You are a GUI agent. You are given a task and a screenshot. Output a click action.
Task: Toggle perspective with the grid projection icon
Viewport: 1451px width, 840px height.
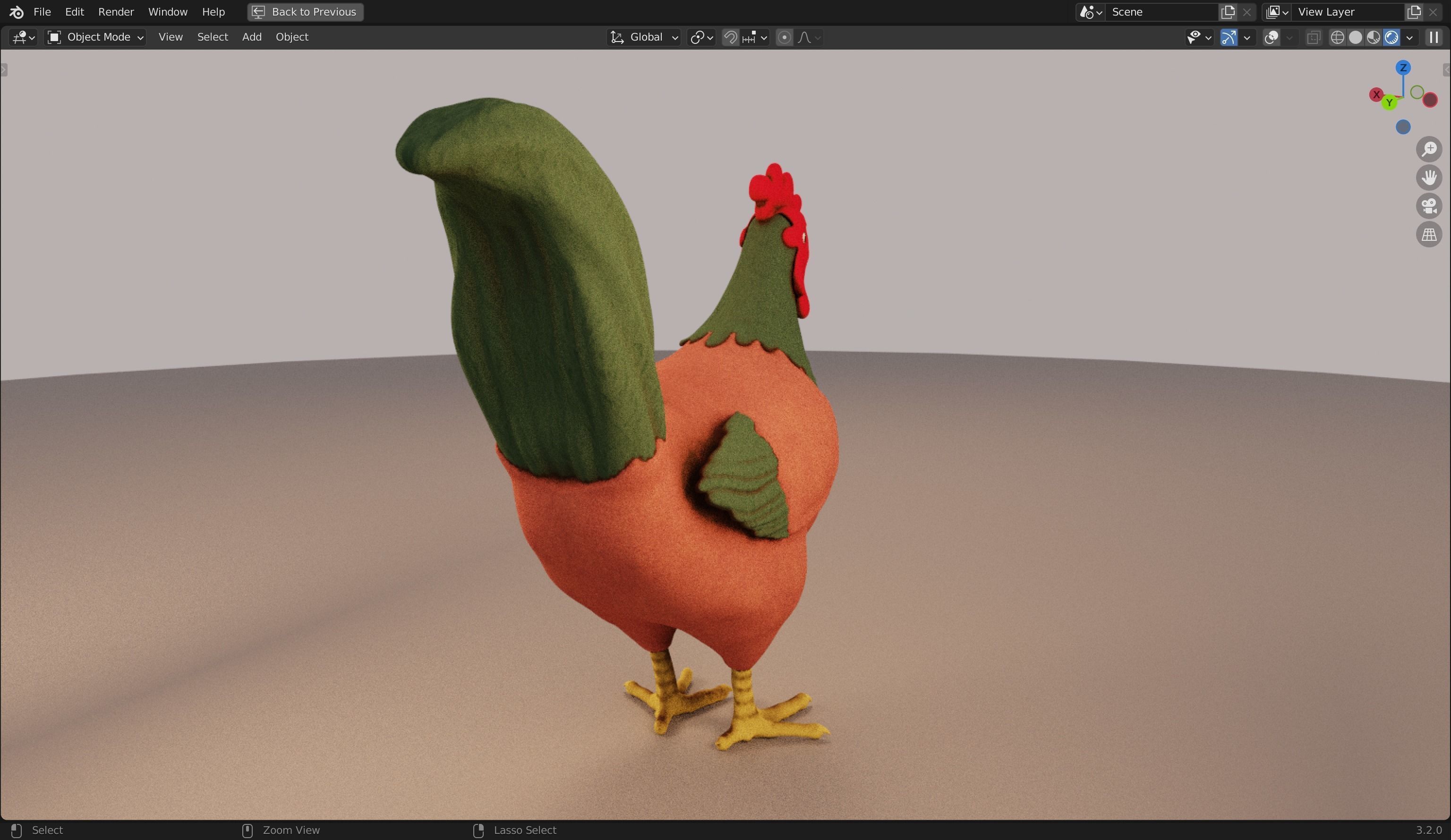[1430, 234]
